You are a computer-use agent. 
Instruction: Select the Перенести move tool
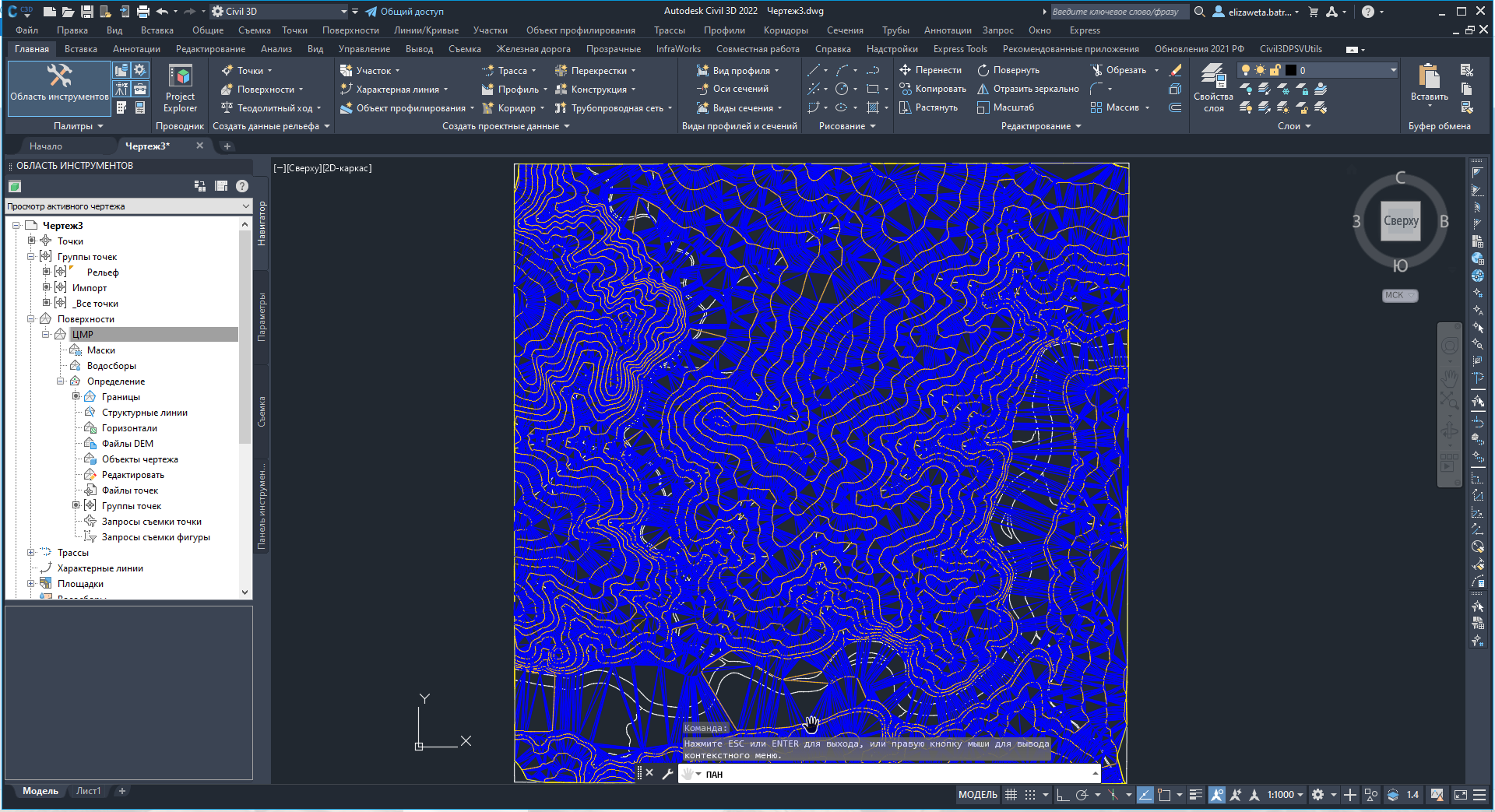pyautogui.click(x=930, y=70)
